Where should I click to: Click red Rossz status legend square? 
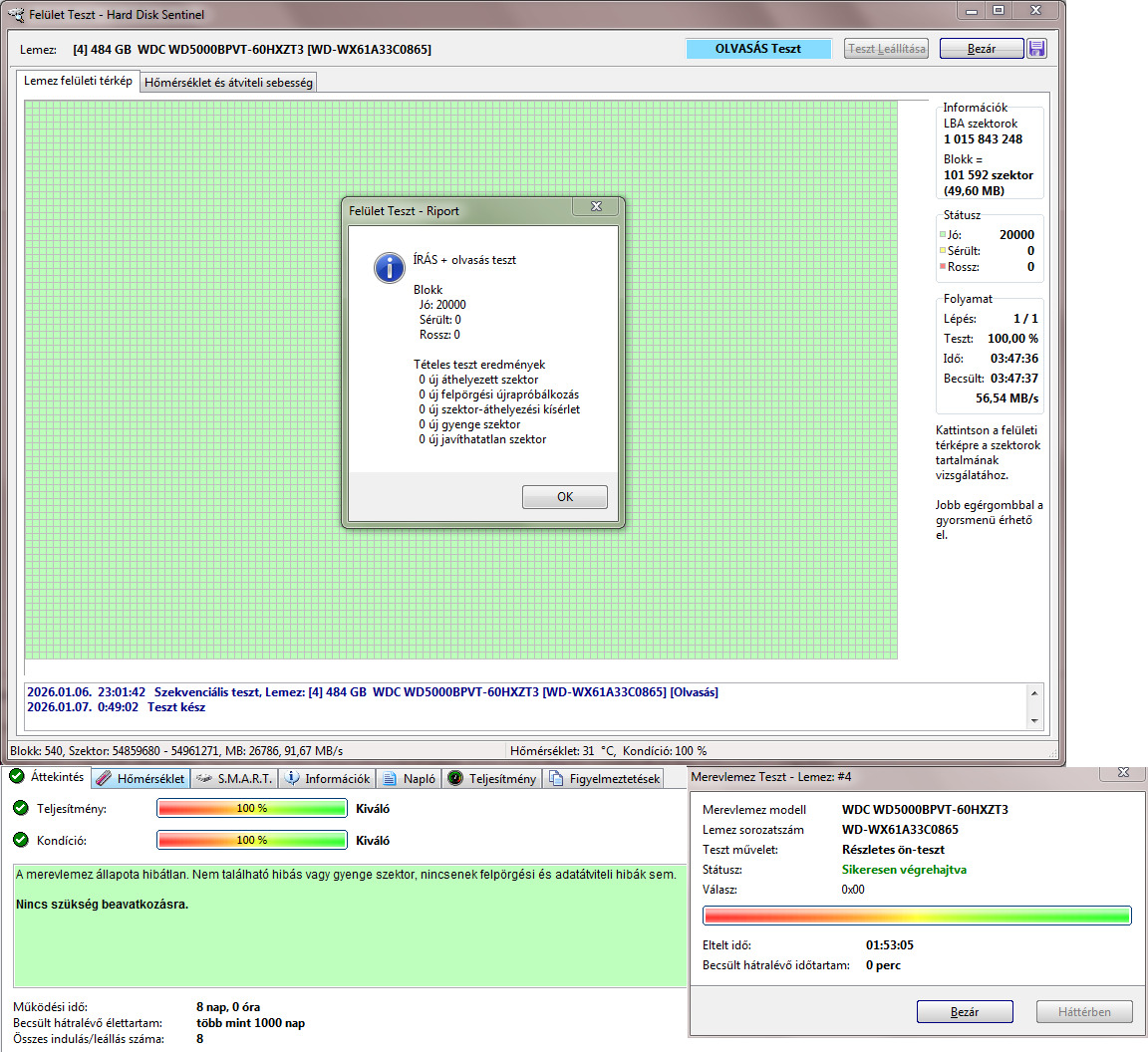click(943, 266)
